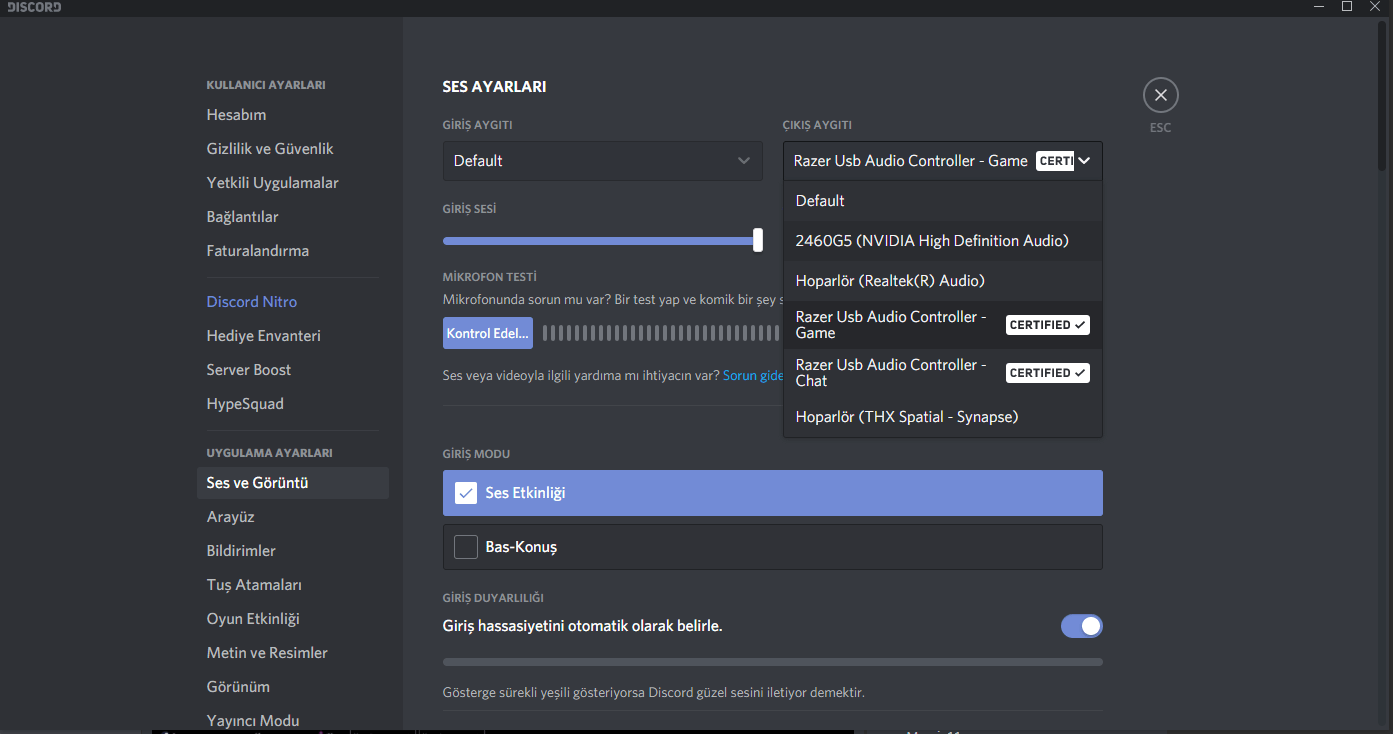Select Ses ve Görüntü in the sidebar
1393x734 pixels.
(x=292, y=483)
